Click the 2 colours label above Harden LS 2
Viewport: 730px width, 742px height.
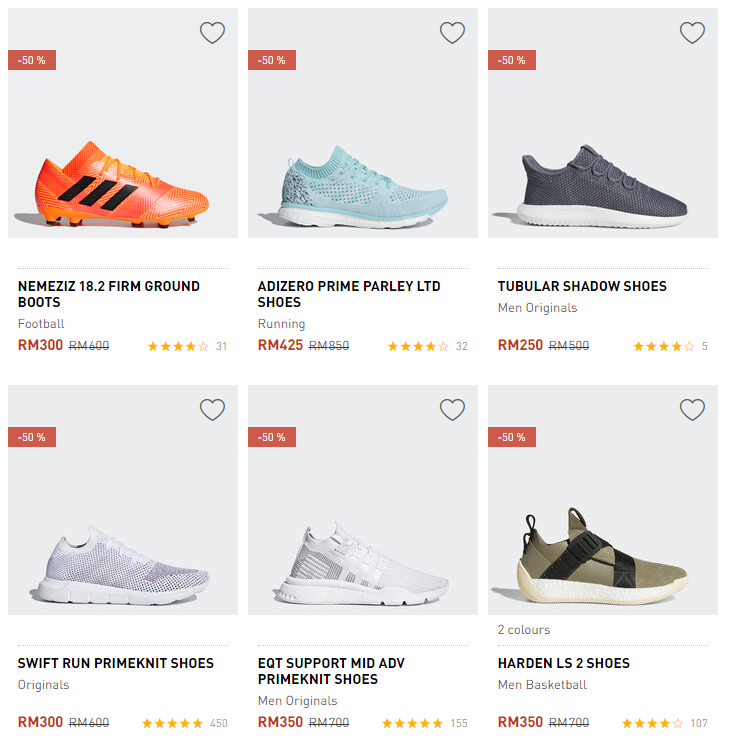pyautogui.click(x=524, y=630)
